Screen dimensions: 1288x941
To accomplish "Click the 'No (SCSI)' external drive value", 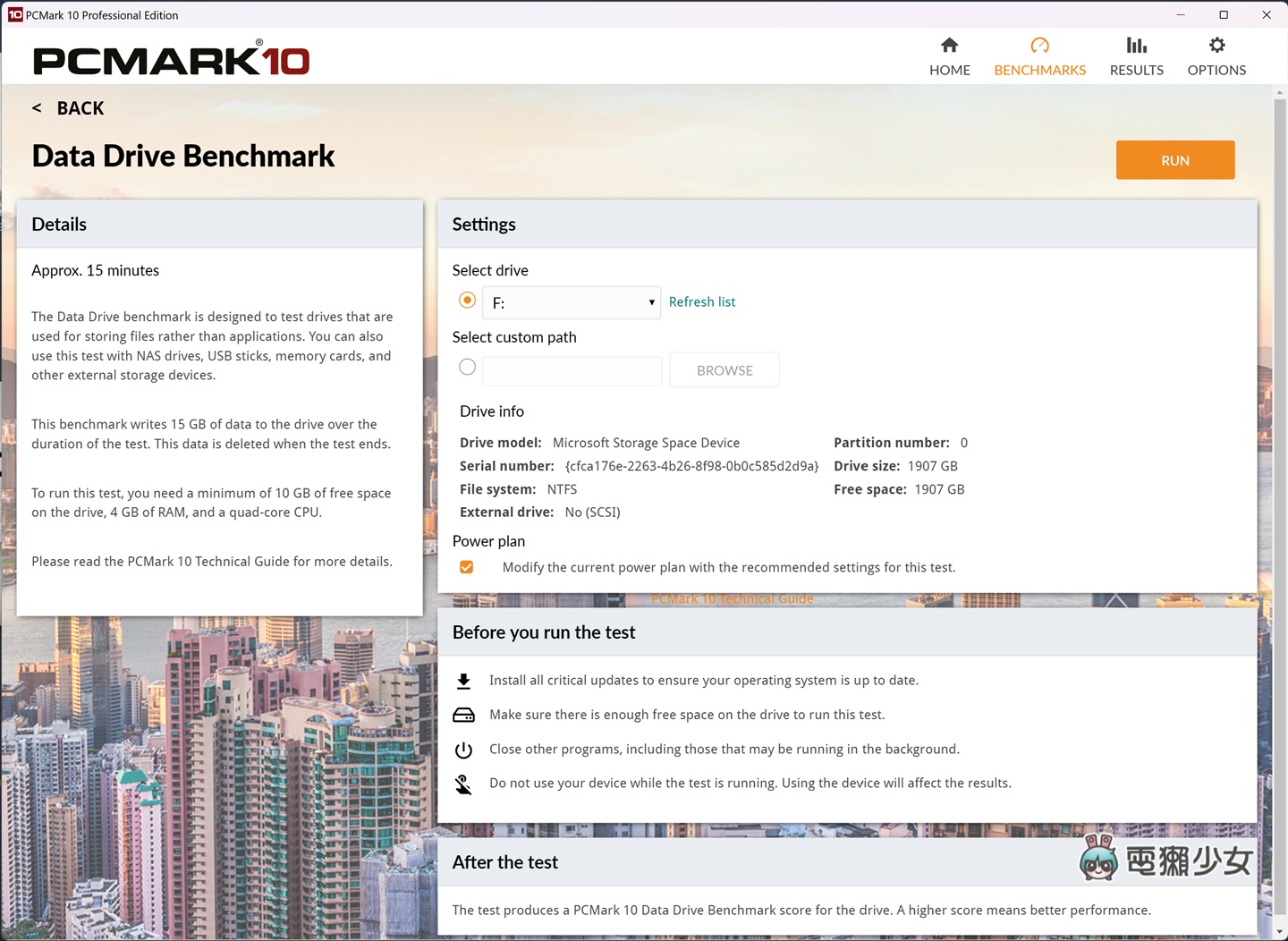I will point(592,513).
